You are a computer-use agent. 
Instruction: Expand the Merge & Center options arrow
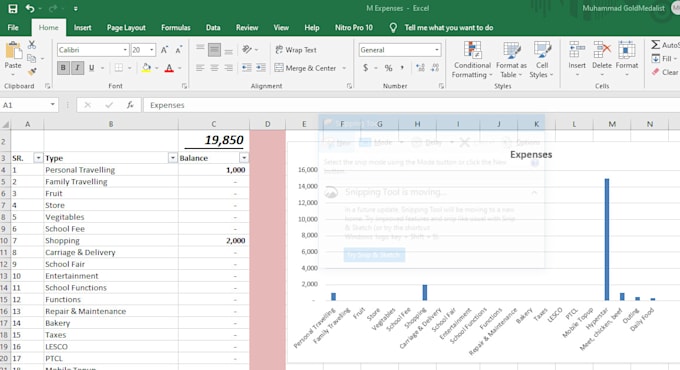point(344,68)
